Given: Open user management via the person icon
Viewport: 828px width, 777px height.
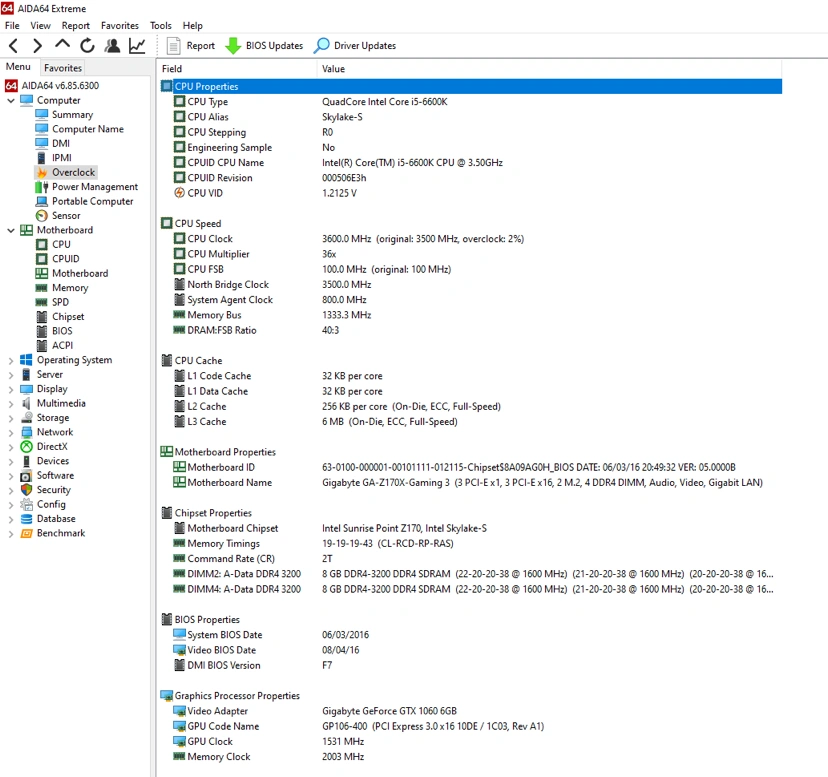Looking at the screenshot, I should tap(112, 46).
